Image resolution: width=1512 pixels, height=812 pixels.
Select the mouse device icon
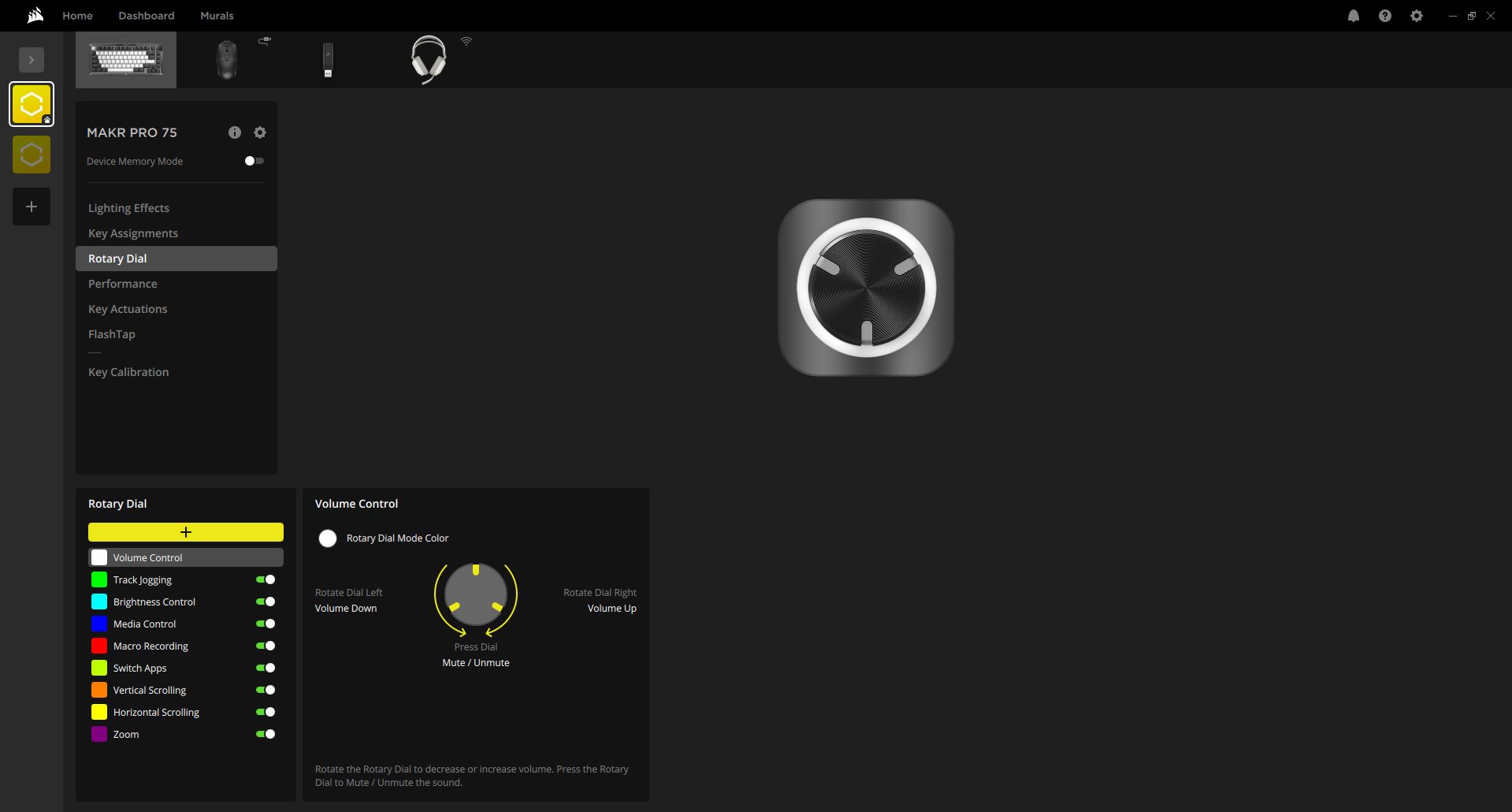tap(227, 60)
